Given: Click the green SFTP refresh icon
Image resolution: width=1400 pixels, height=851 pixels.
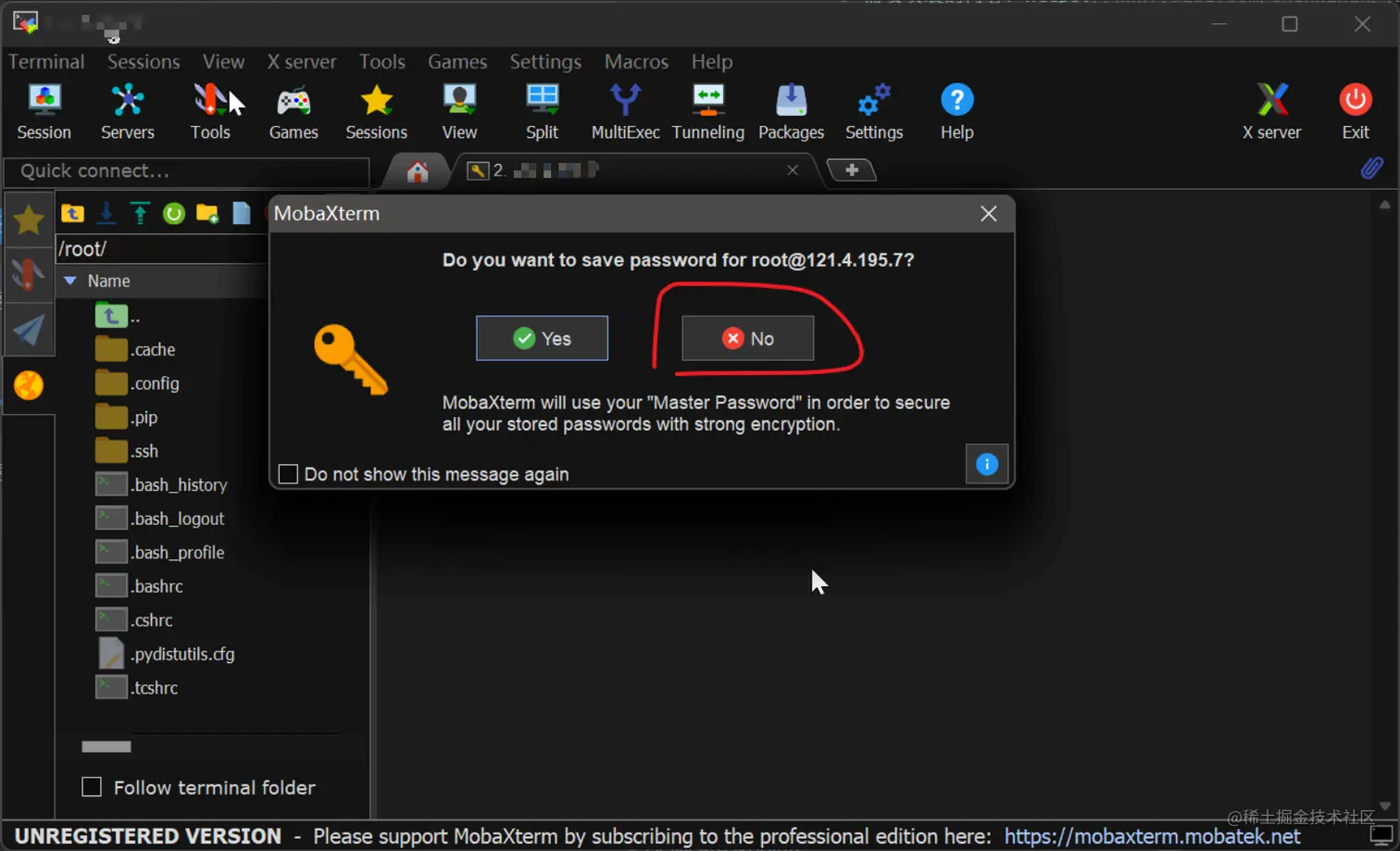Looking at the screenshot, I should point(173,214).
